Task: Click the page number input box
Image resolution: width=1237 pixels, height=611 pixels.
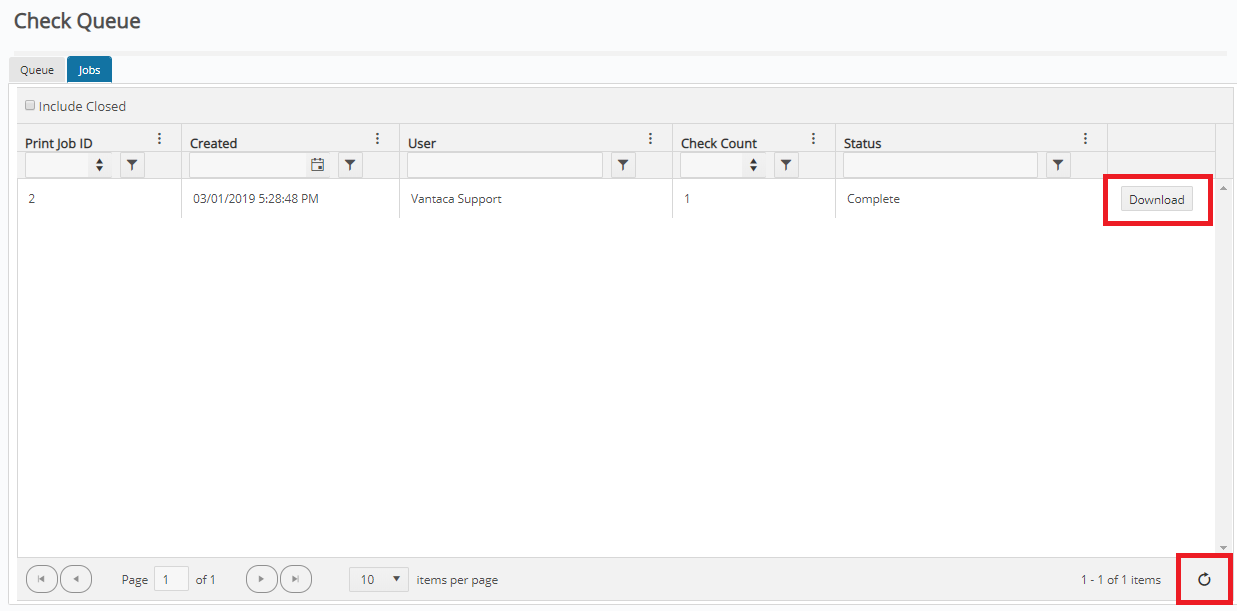Action: click(171, 579)
